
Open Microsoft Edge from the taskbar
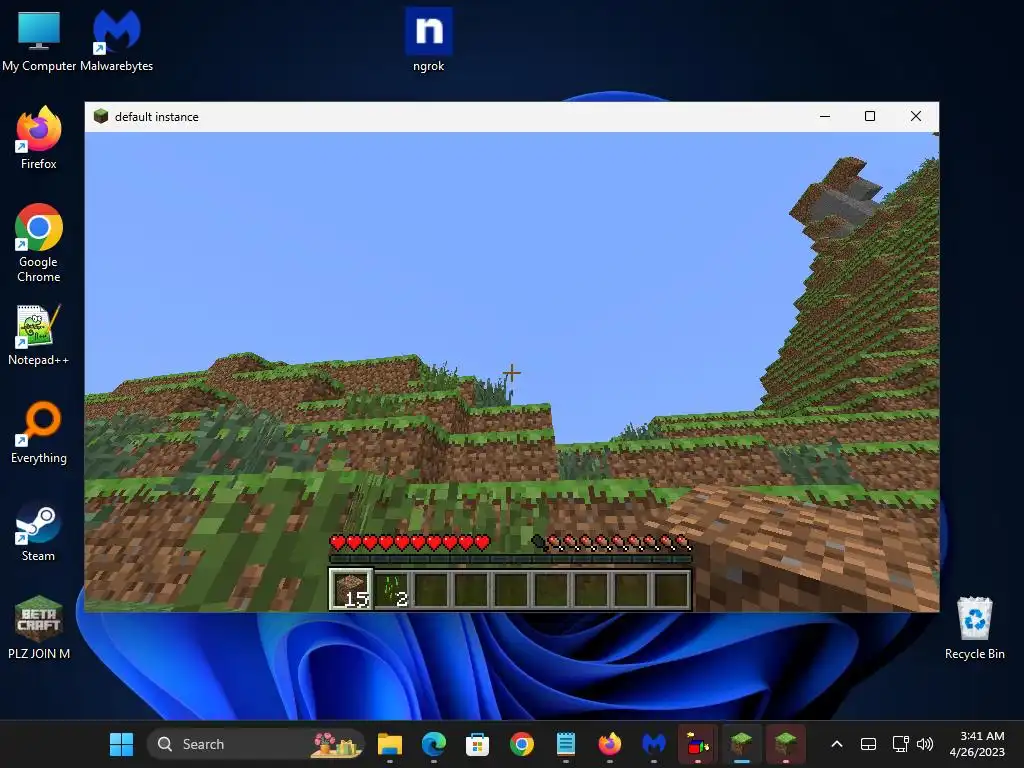click(x=434, y=744)
